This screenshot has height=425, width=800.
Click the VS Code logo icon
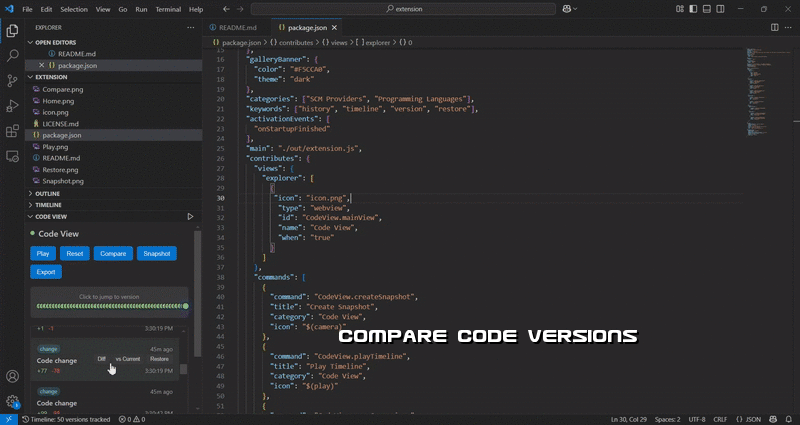9,9
